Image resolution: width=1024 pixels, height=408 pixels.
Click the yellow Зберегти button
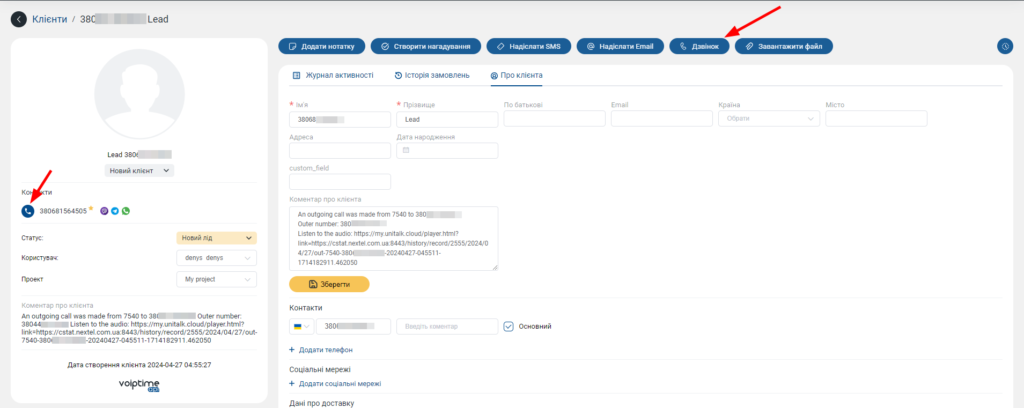click(x=329, y=284)
